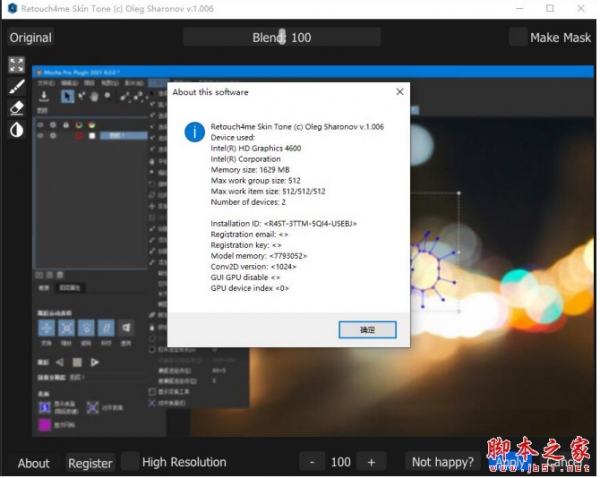Image resolution: width=600 pixels, height=478 pixels.
Task: Select the 'Intel(R) Corporation' line
Action: (245, 159)
